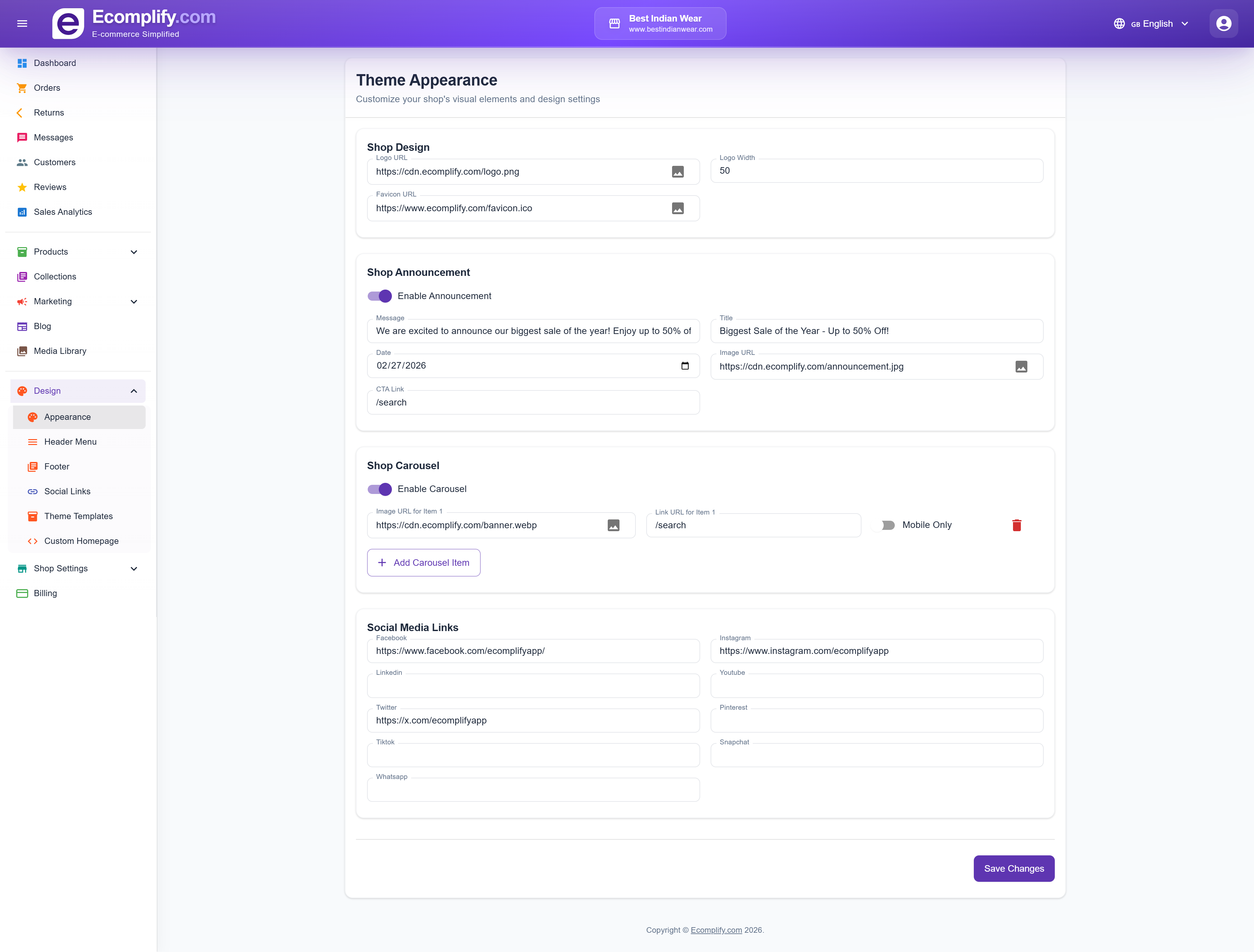The height and width of the screenshot is (952, 1254).
Task: Open the Sales Analytics section
Action: pos(62,212)
